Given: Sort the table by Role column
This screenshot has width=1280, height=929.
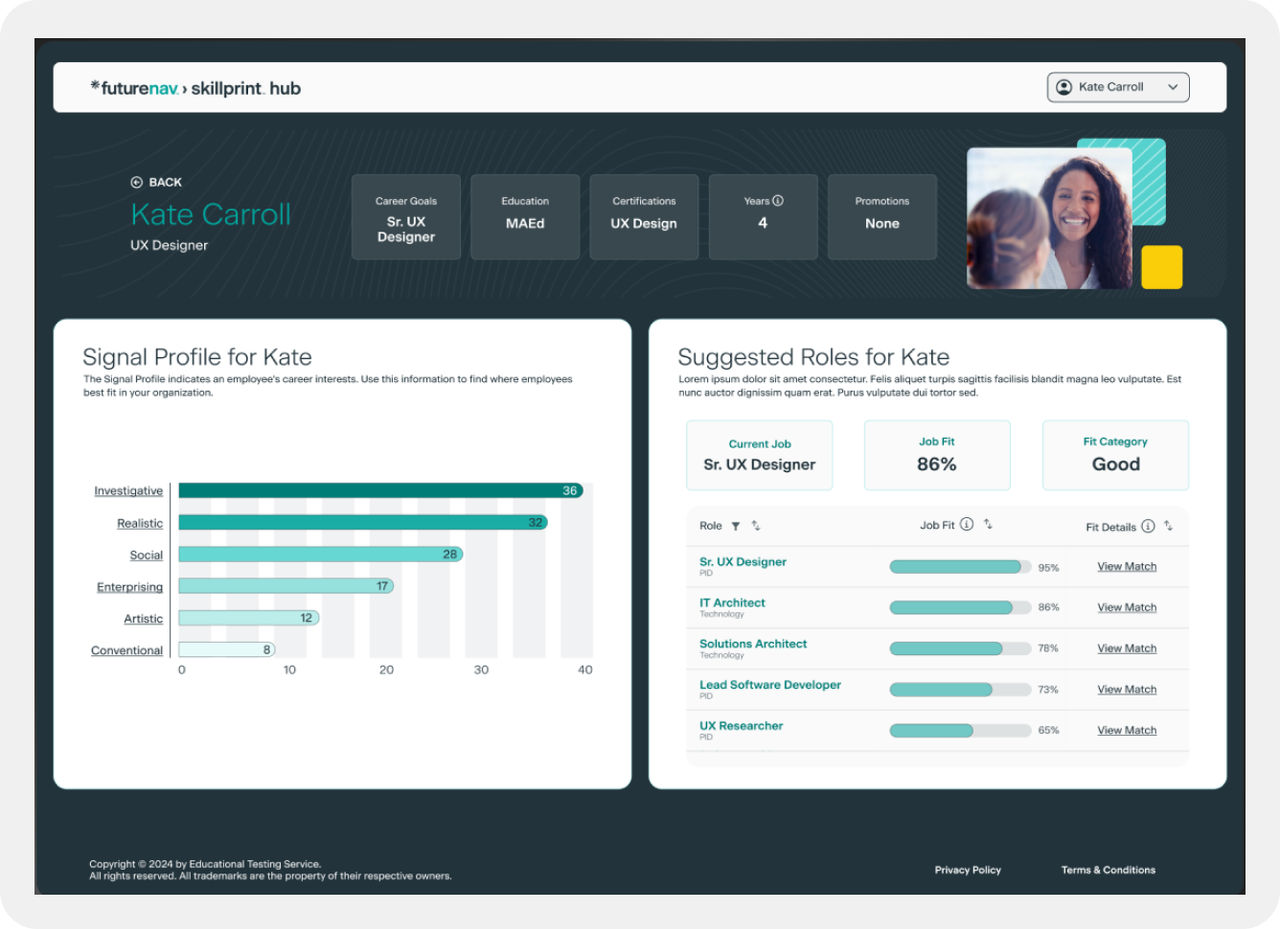Looking at the screenshot, I should [756, 526].
